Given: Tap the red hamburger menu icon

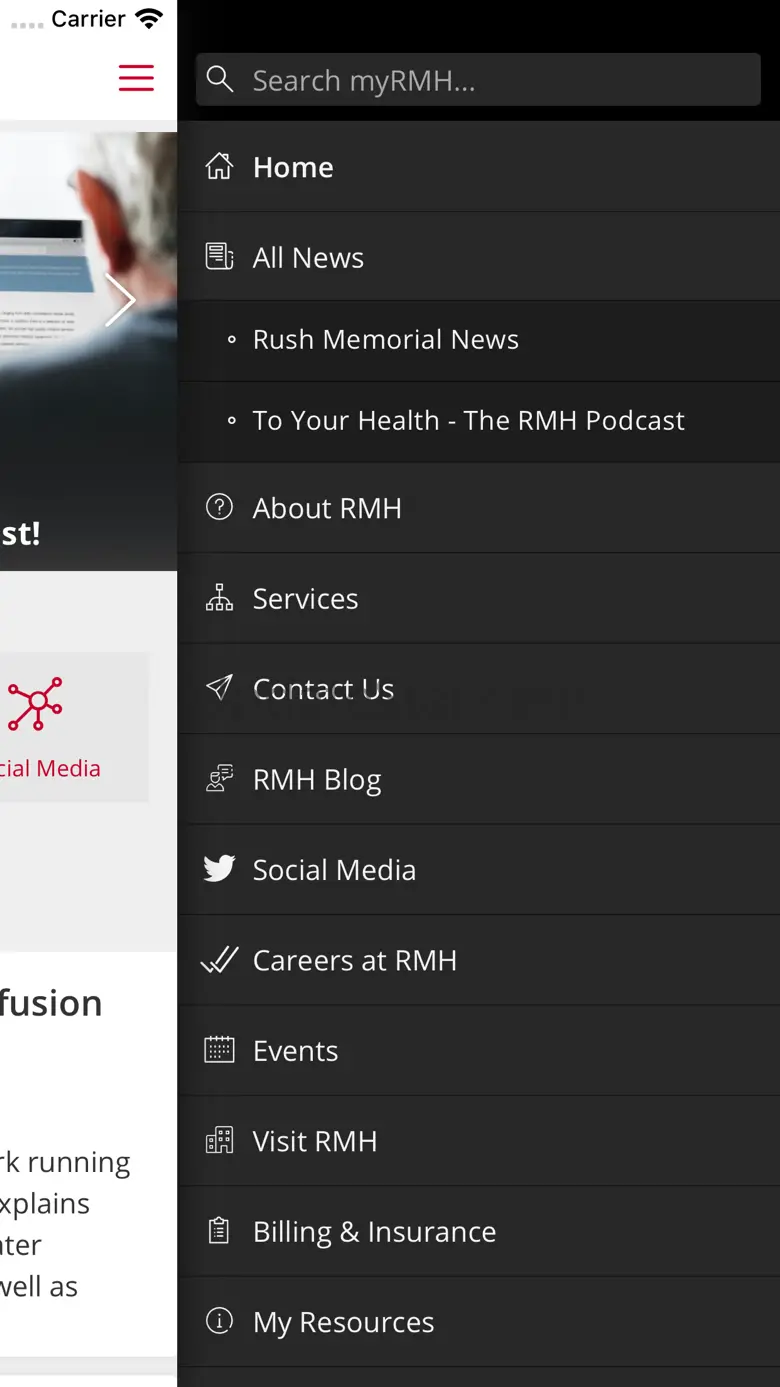Looking at the screenshot, I should click(136, 78).
